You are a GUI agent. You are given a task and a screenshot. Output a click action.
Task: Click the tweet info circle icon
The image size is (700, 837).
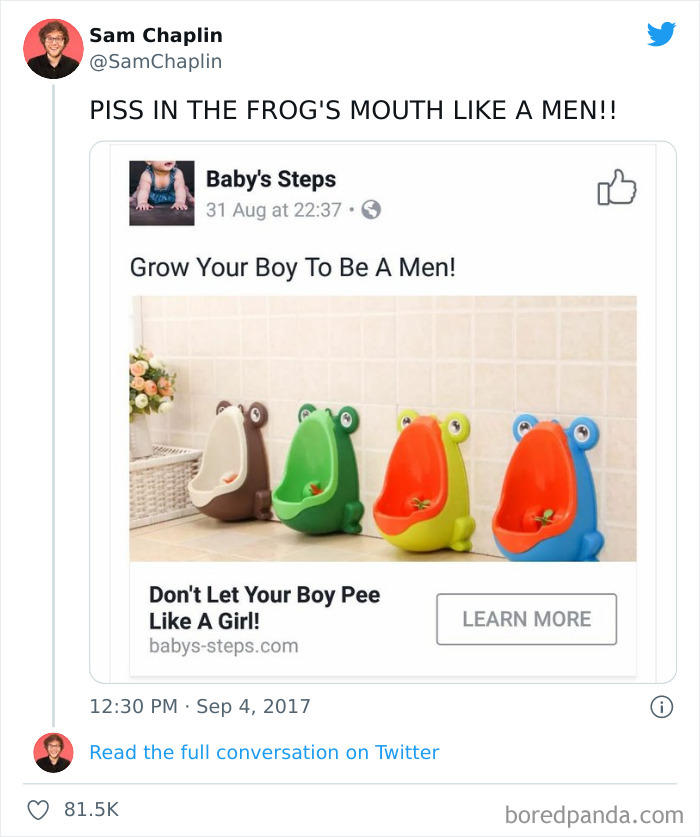[660, 706]
